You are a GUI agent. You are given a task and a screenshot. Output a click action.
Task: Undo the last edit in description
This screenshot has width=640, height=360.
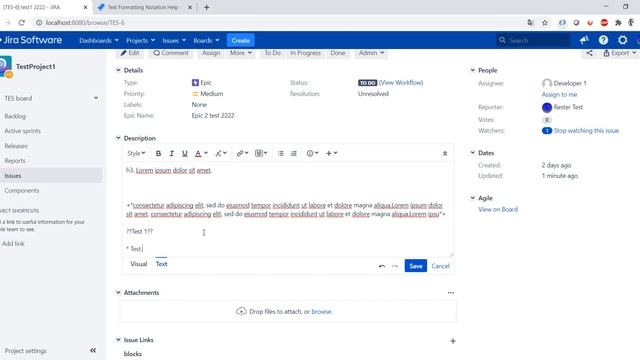coord(382,266)
